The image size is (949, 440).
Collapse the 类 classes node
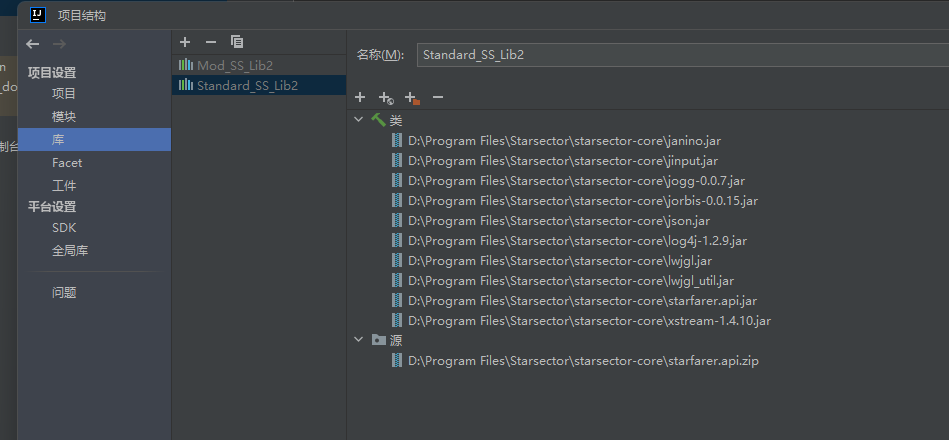click(x=360, y=120)
